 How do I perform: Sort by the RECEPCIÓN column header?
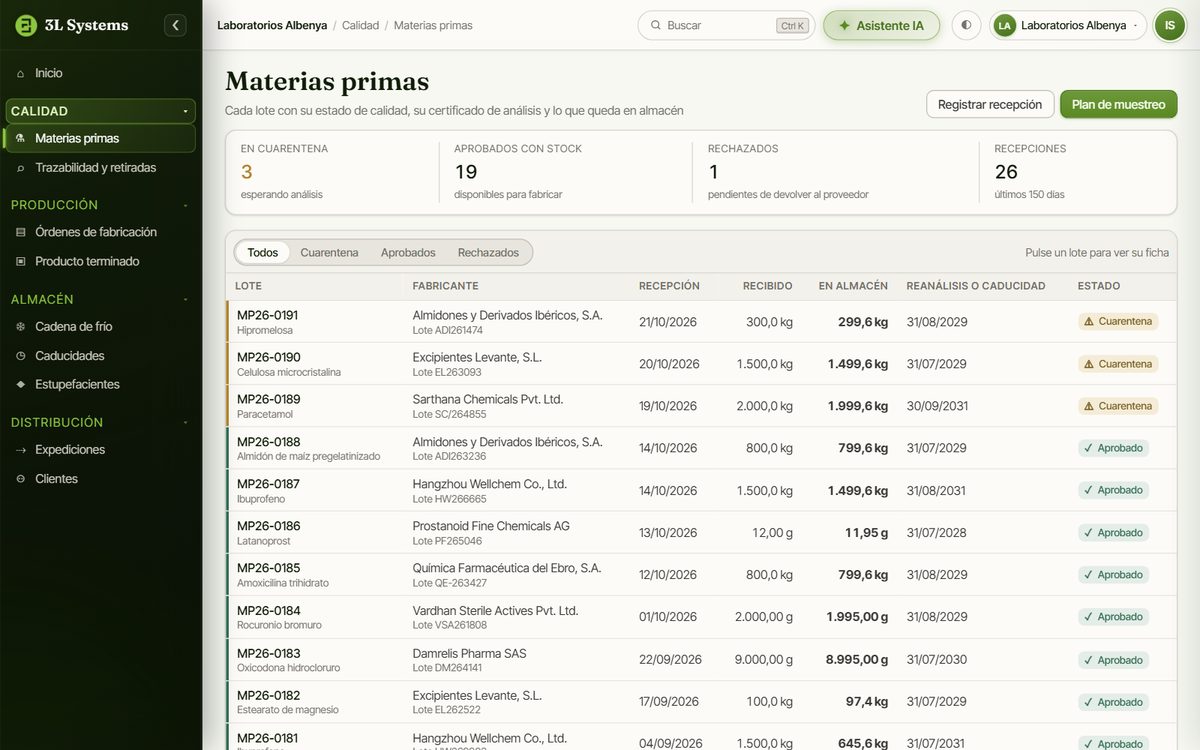(x=669, y=286)
